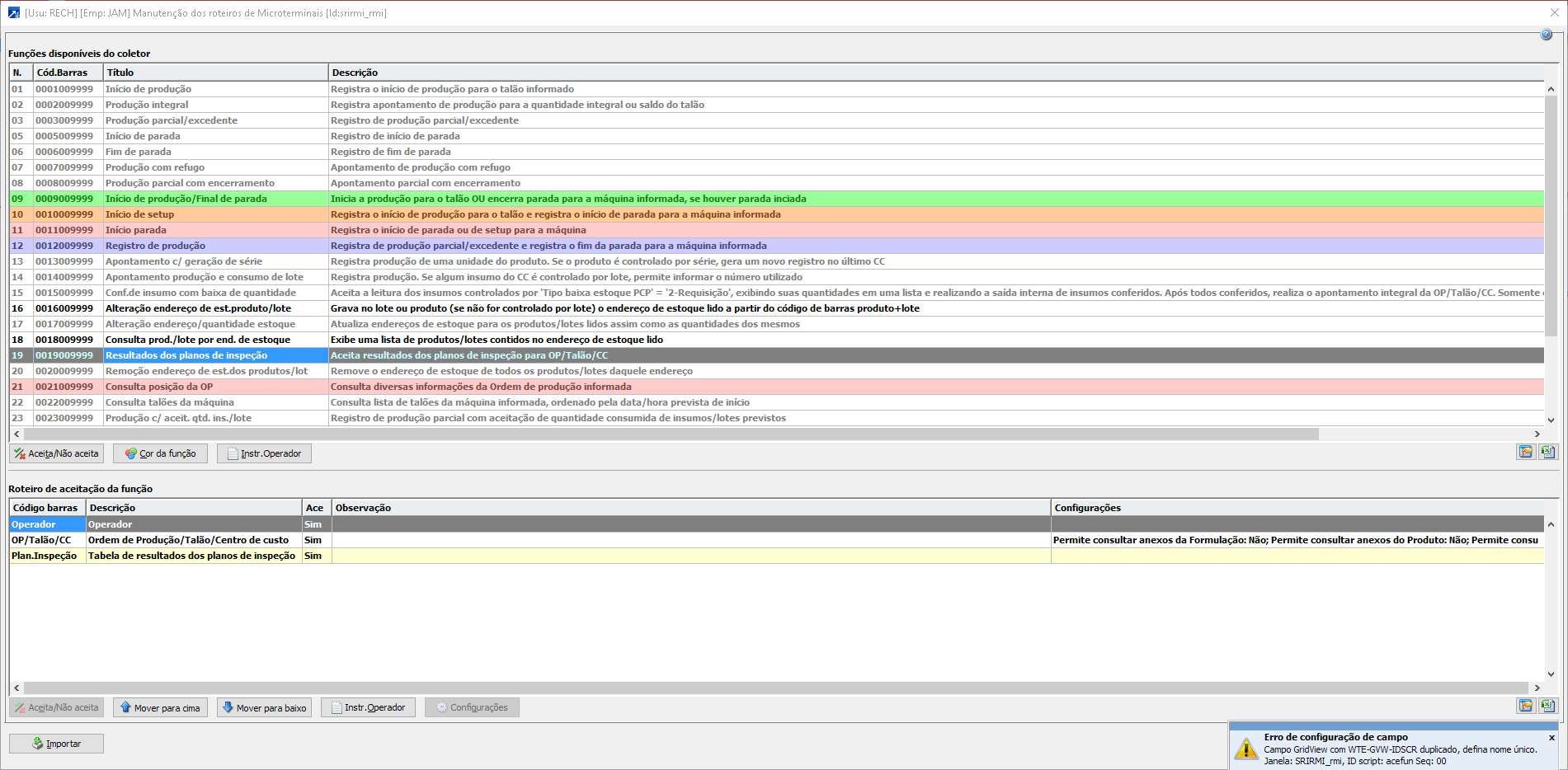
Task: Select the 'Produção integral' function
Action: [777, 105]
